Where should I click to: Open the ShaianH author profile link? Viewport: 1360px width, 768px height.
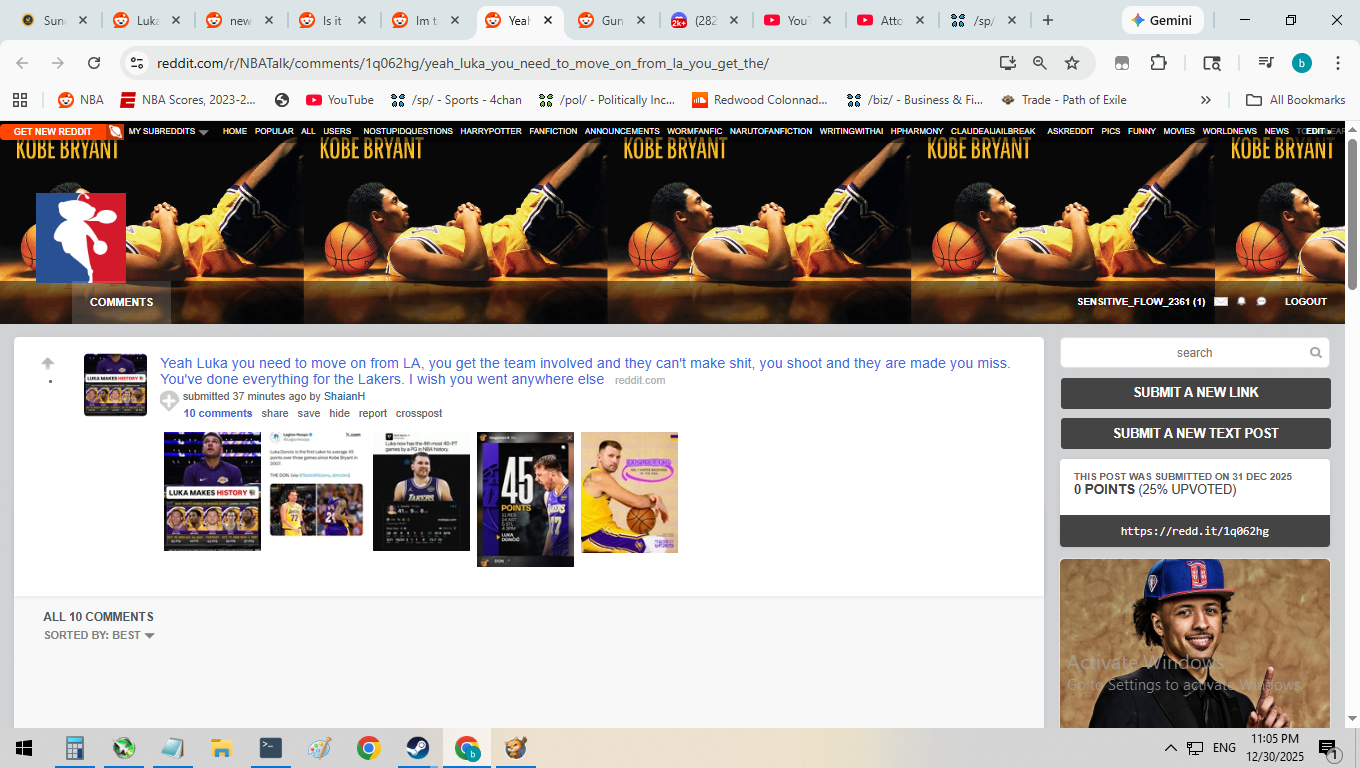344,396
